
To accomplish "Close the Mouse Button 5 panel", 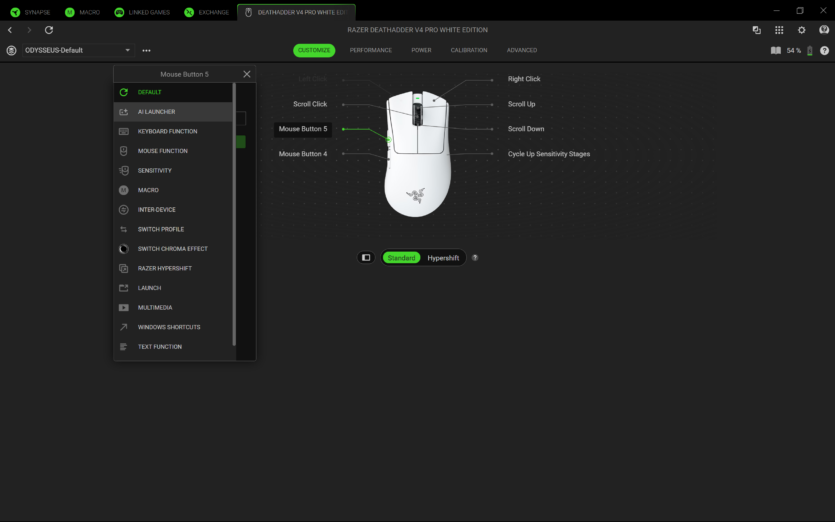I will point(246,74).
